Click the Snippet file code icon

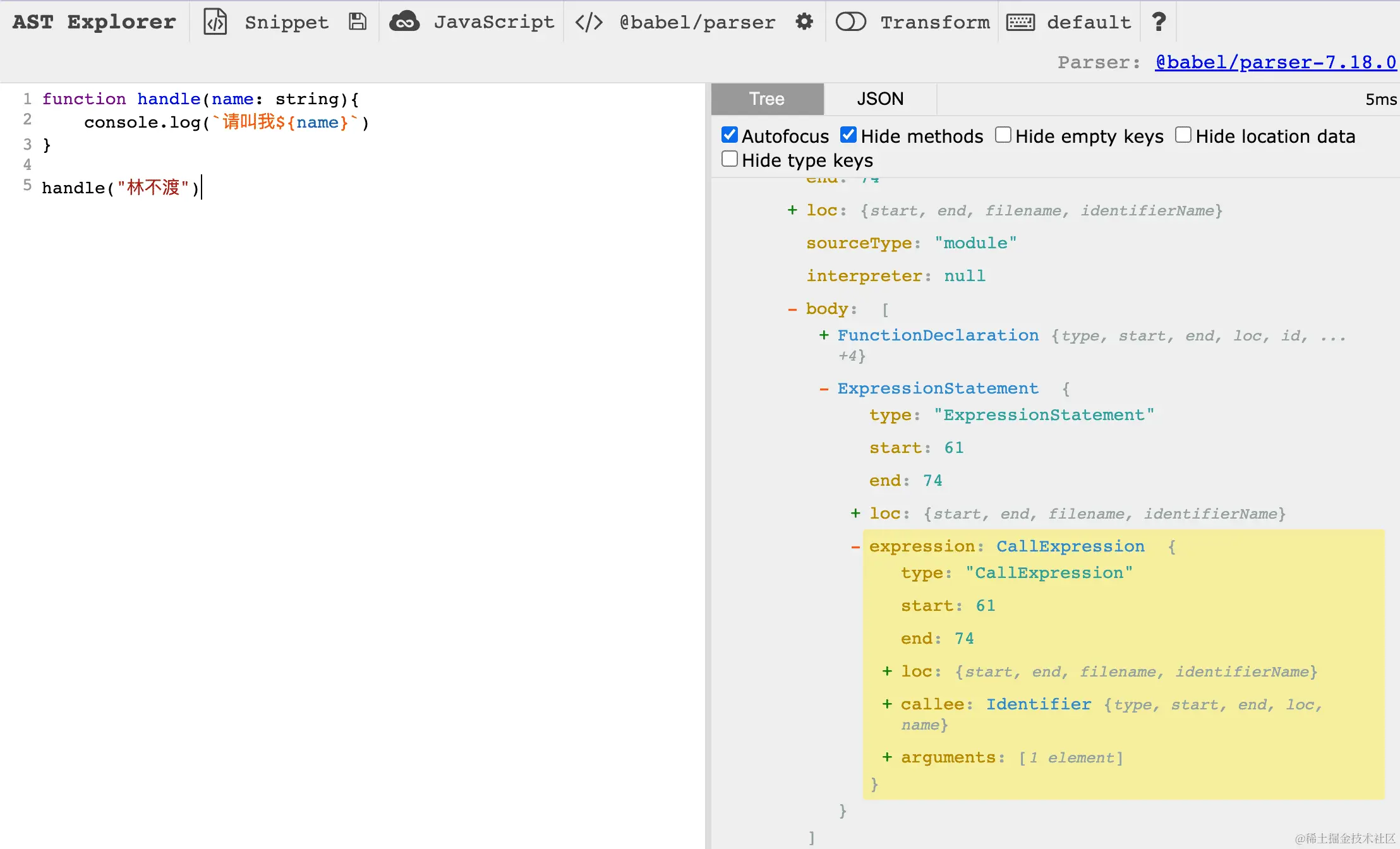pos(215,21)
